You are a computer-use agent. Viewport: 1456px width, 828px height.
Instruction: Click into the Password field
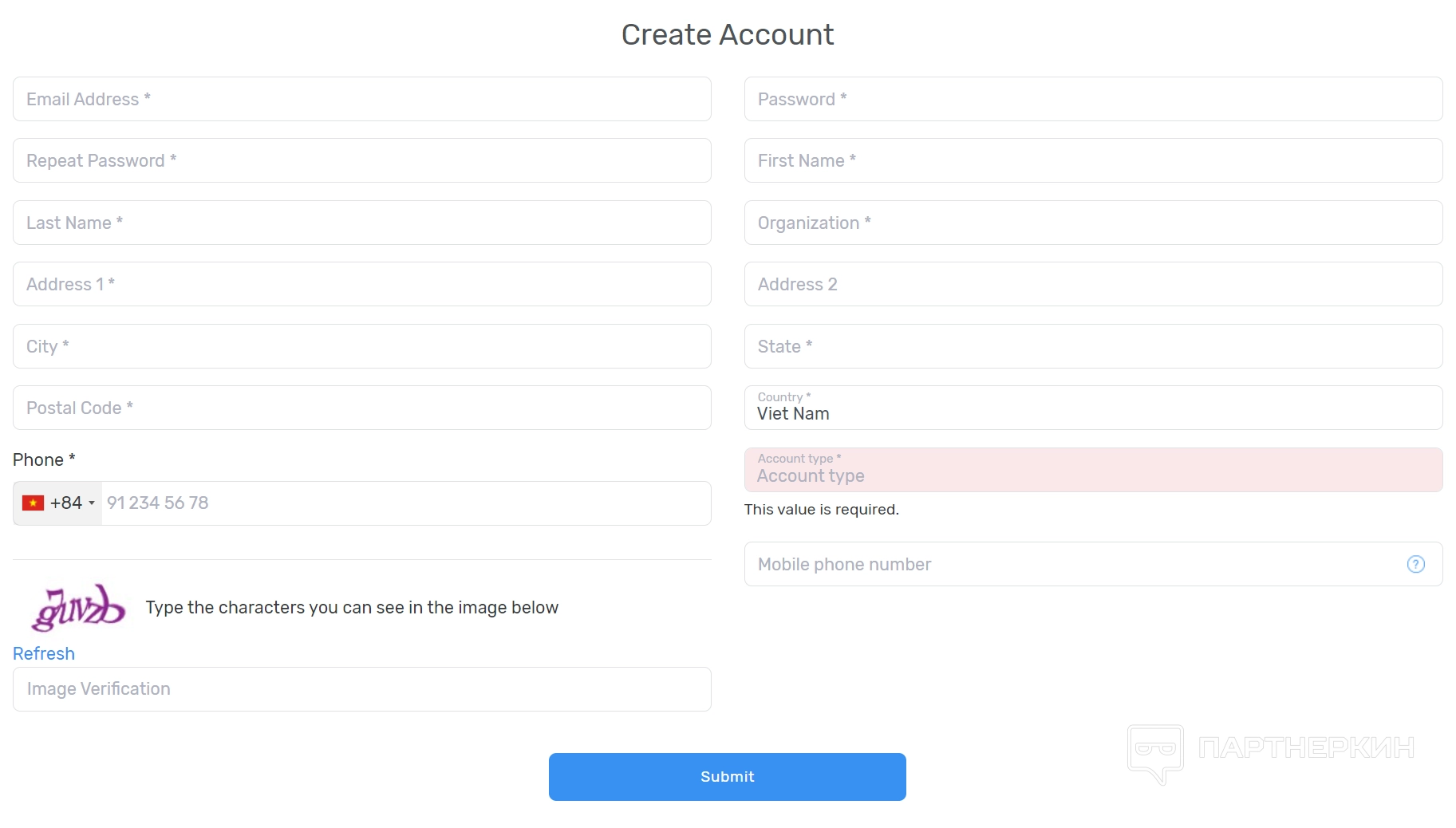pyautogui.click(x=1092, y=100)
